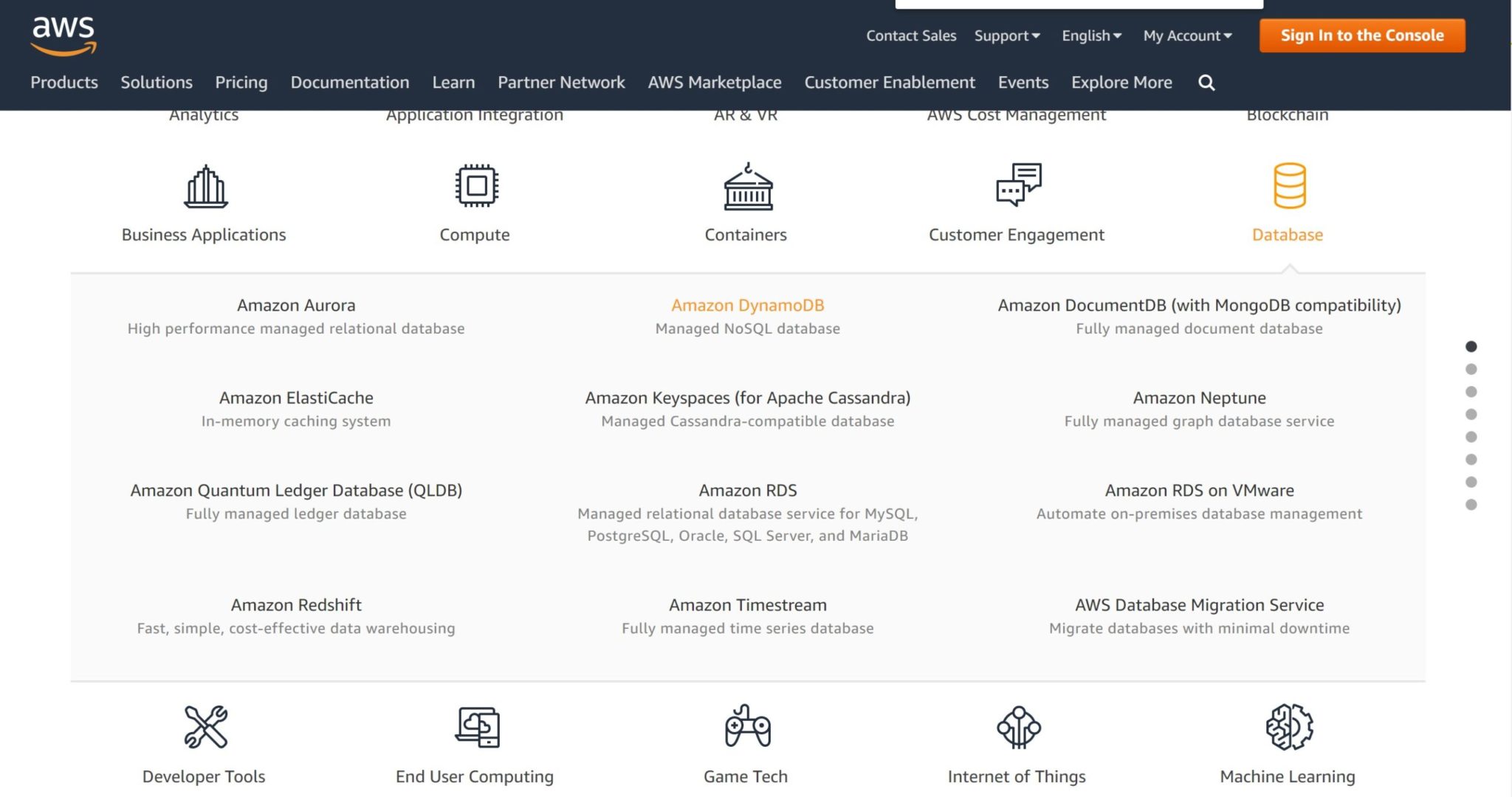Click the Developer Tools category label

click(204, 776)
